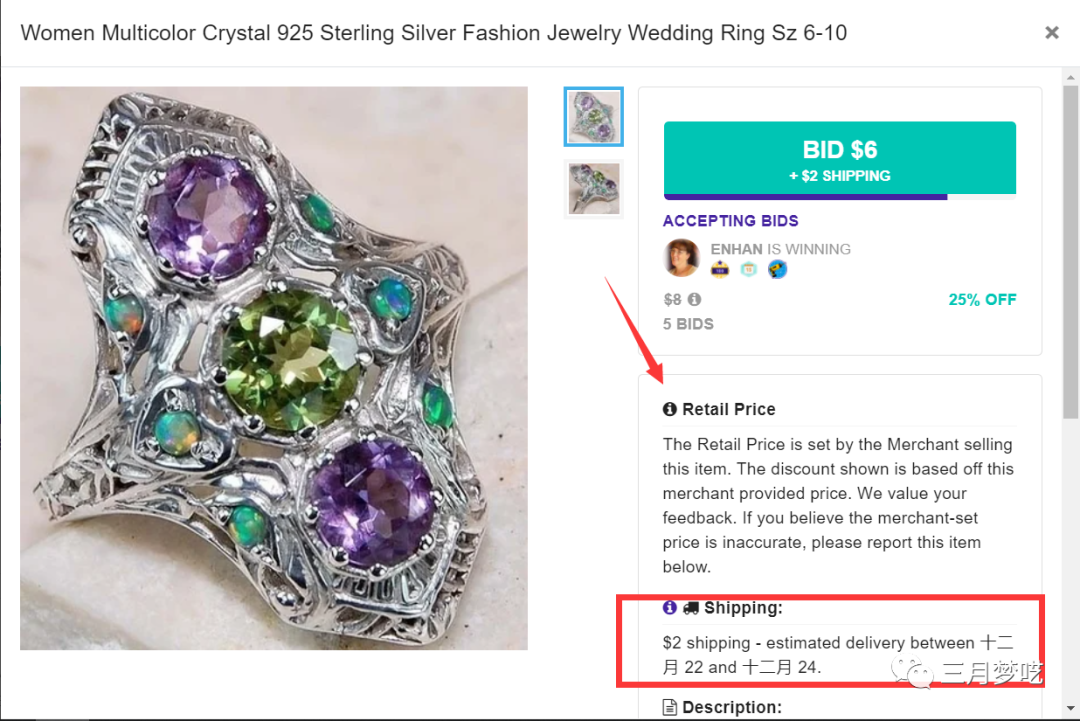This screenshot has width=1080, height=721.
Task: Click the shipping truck icon
Action: coord(690,607)
